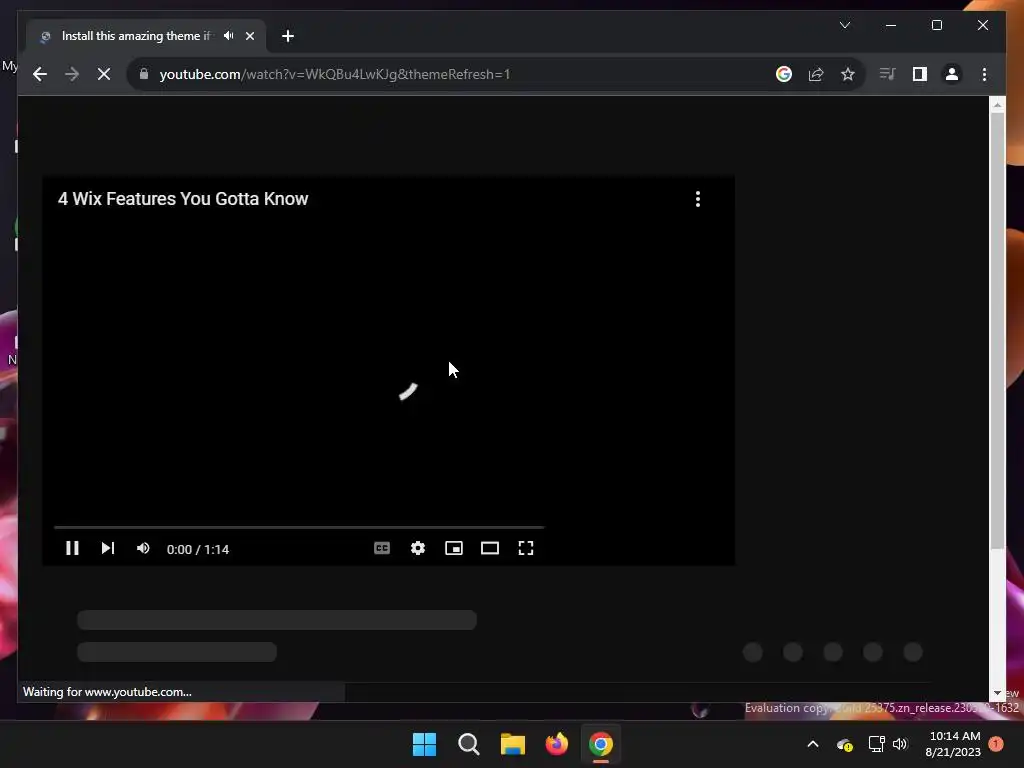Click the video title '4 Wix Features You Gotta Know'
1024x768 pixels.
[x=183, y=199]
